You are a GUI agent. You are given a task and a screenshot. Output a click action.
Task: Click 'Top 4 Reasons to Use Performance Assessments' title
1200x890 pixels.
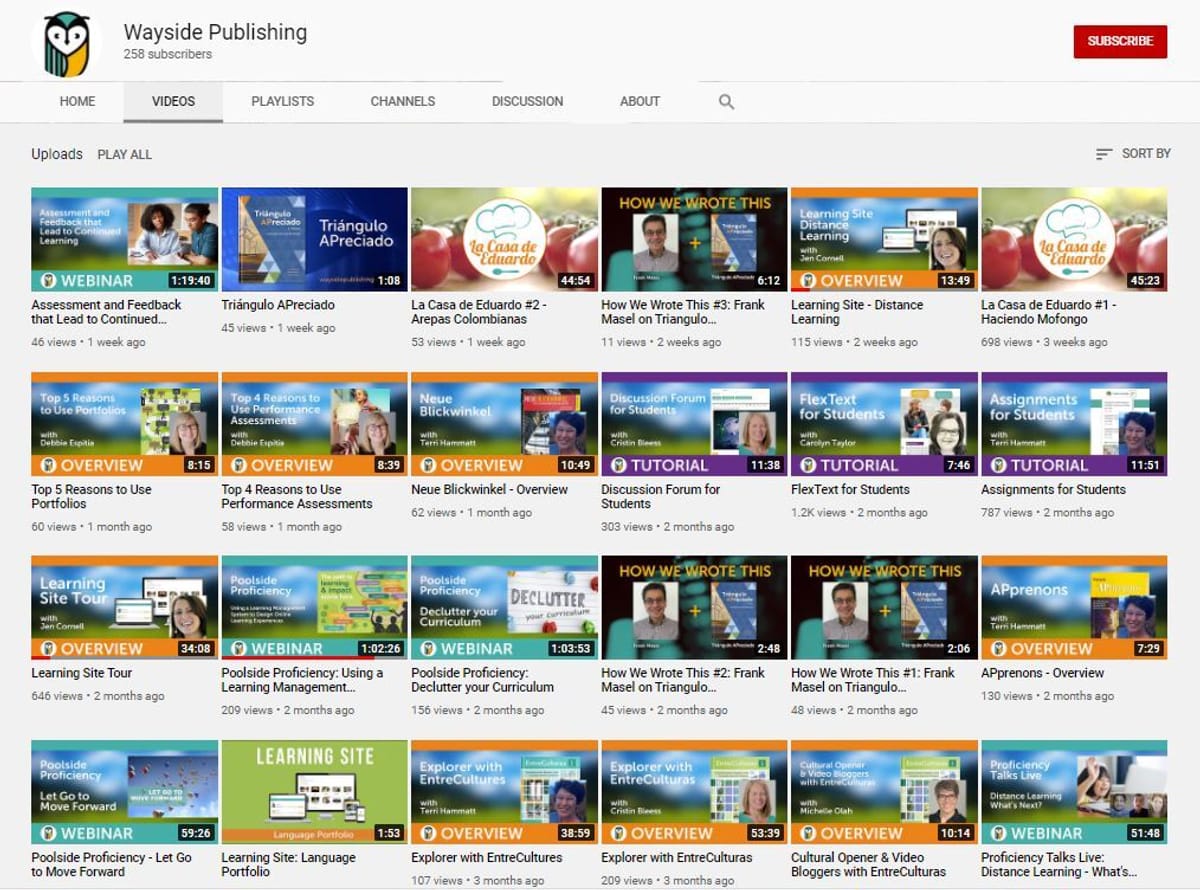297,497
